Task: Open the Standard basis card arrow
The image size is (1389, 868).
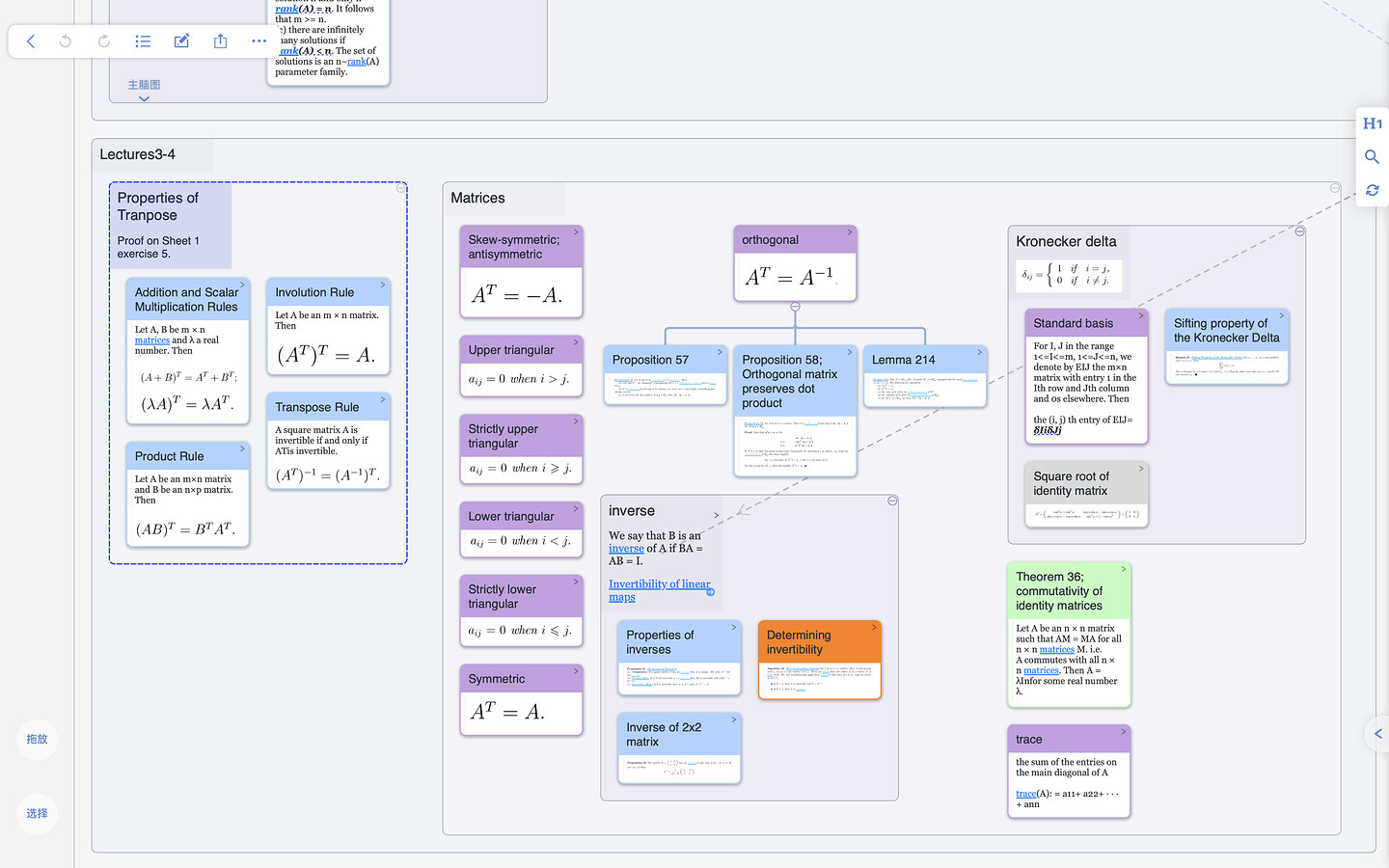Action: click(1141, 315)
